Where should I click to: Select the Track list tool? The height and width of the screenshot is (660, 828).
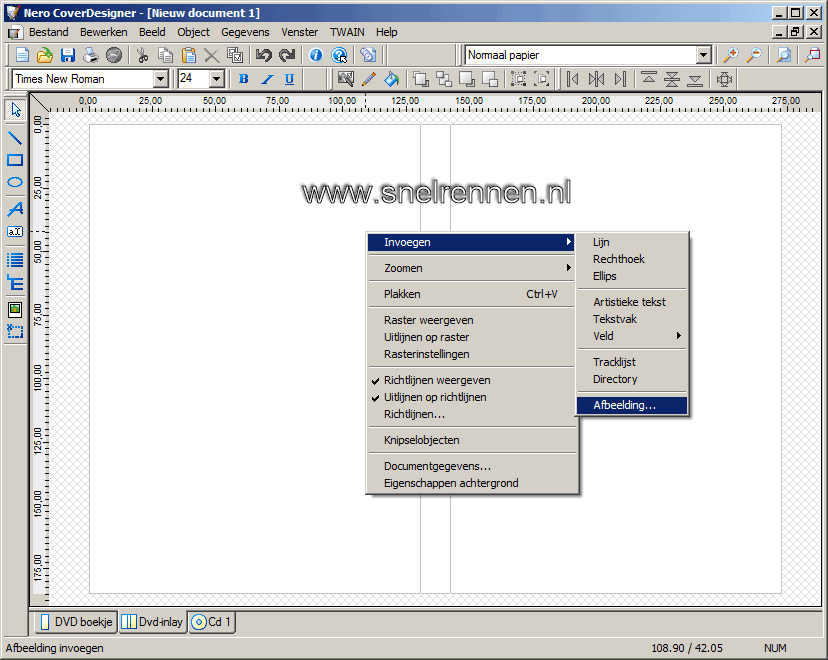point(15,260)
